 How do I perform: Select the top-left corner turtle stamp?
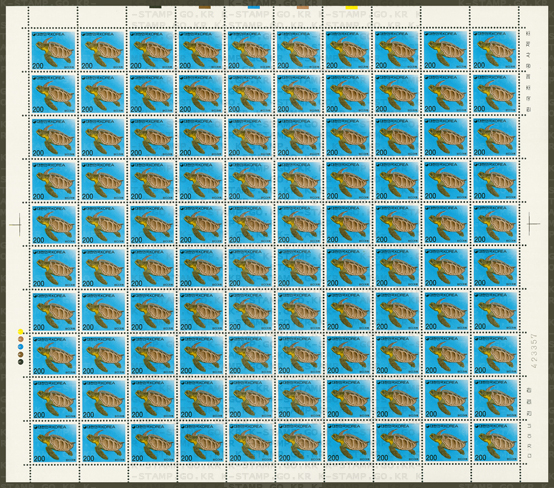click(53, 50)
